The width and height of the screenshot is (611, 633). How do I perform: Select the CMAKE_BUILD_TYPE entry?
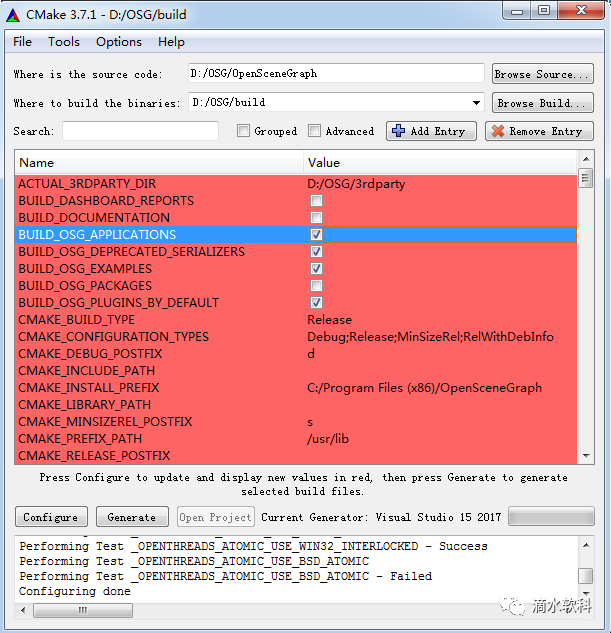[x=77, y=320]
